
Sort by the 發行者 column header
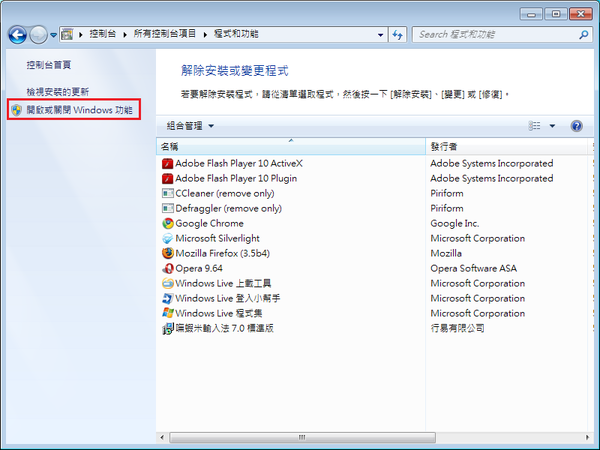pos(506,146)
